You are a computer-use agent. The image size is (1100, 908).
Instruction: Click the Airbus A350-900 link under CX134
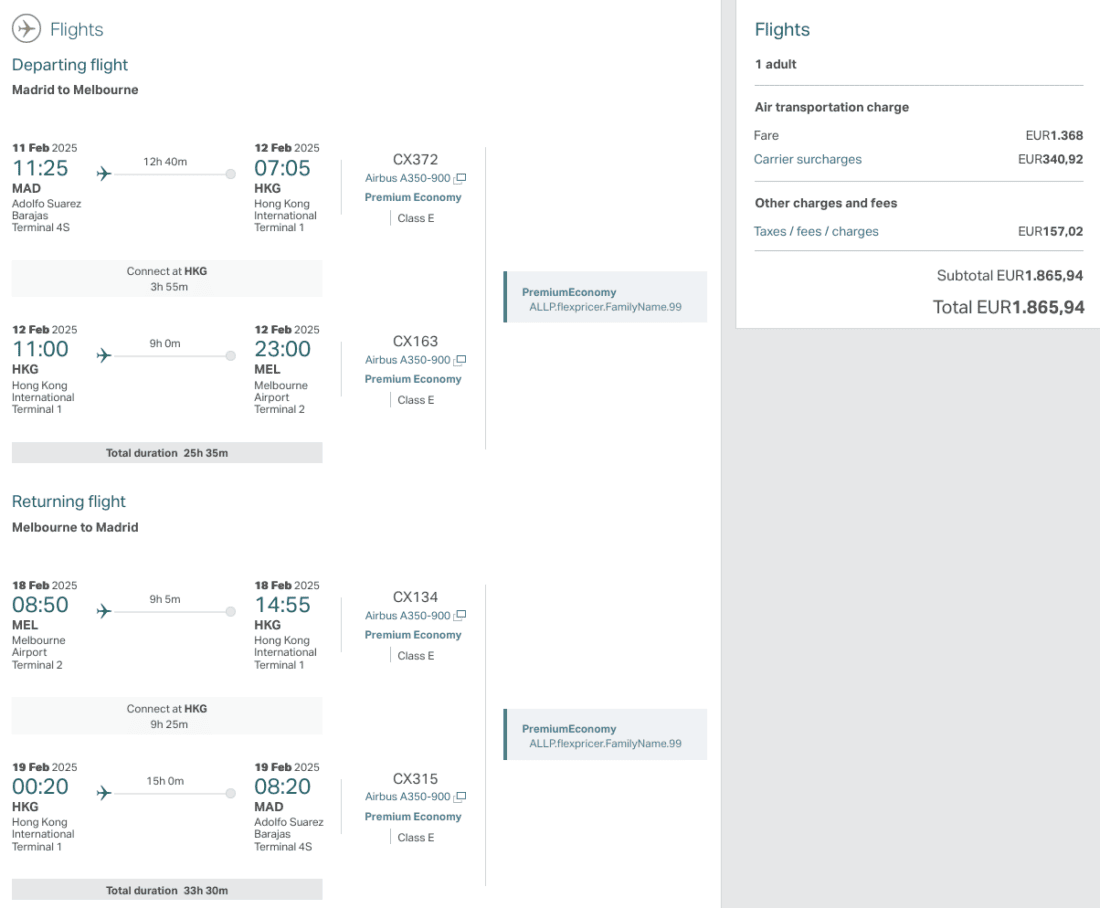tap(408, 616)
